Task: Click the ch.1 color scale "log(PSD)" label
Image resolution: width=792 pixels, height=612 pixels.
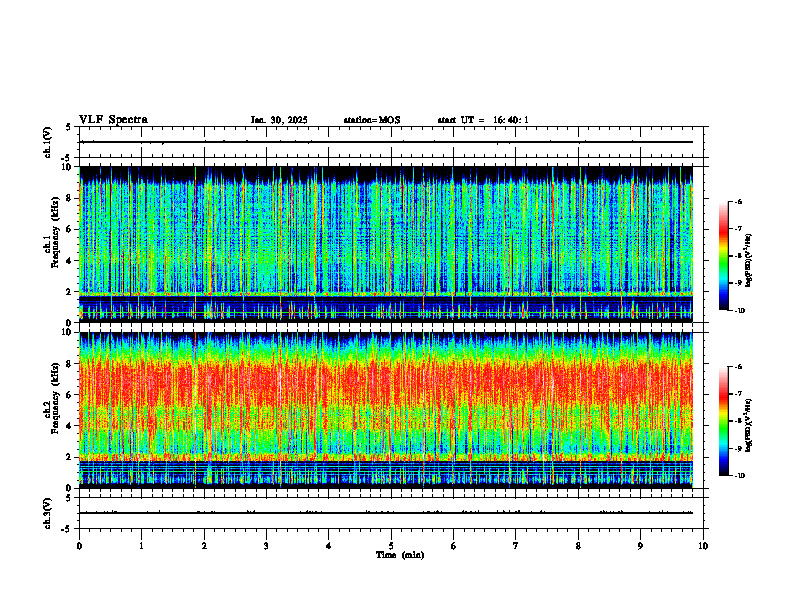Action: (749, 261)
